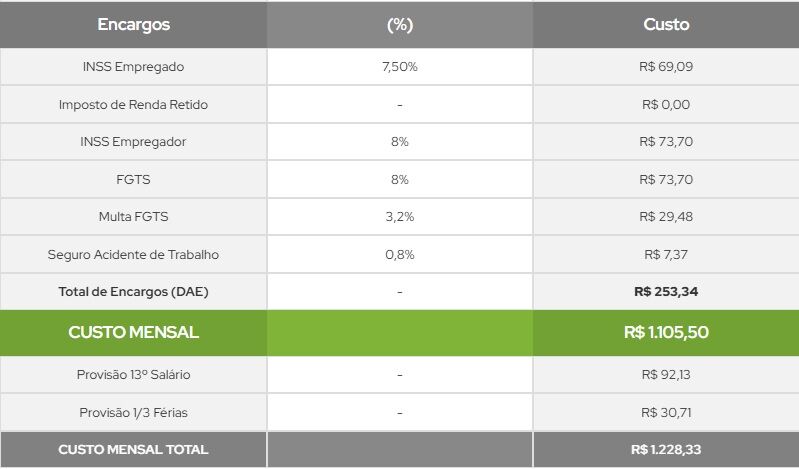The image size is (799, 469).
Task: Click the INSS Empregador row label
Action: (133, 142)
